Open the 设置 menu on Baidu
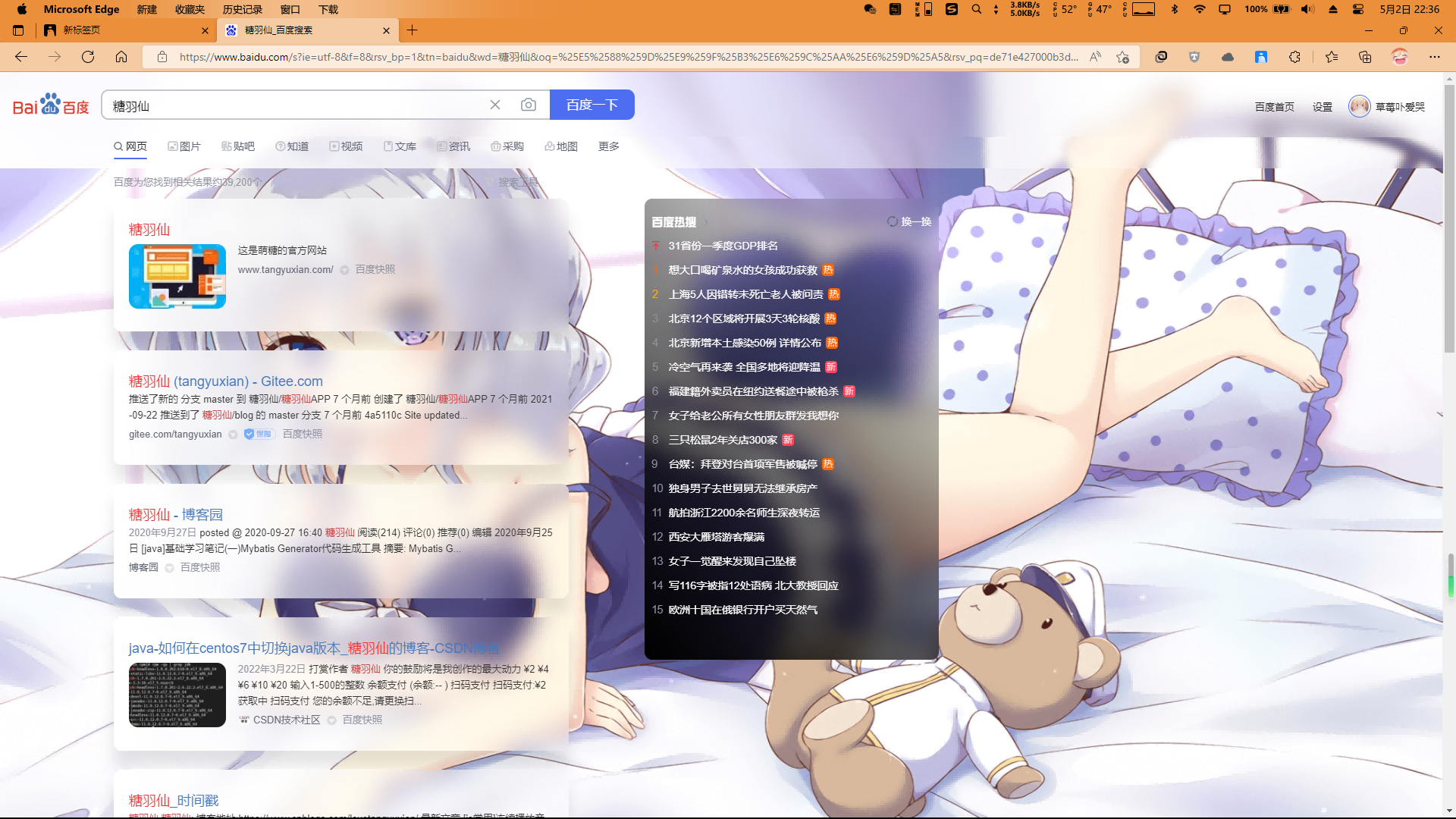Screen dimensions: 1456x819 (x=1323, y=107)
